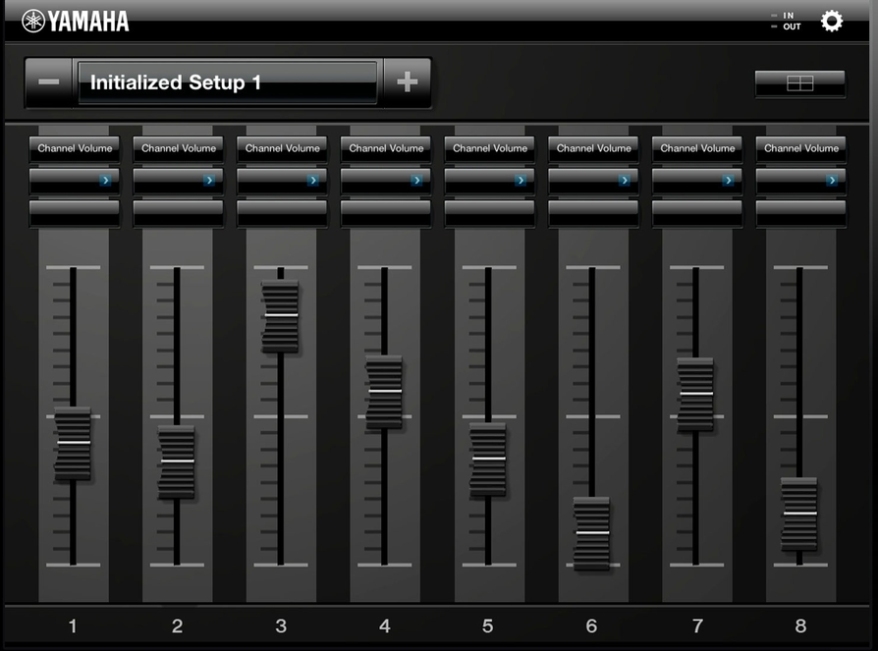Click the blank third-row button of channel 8
Screen dimensions: 878x651
[801, 213]
